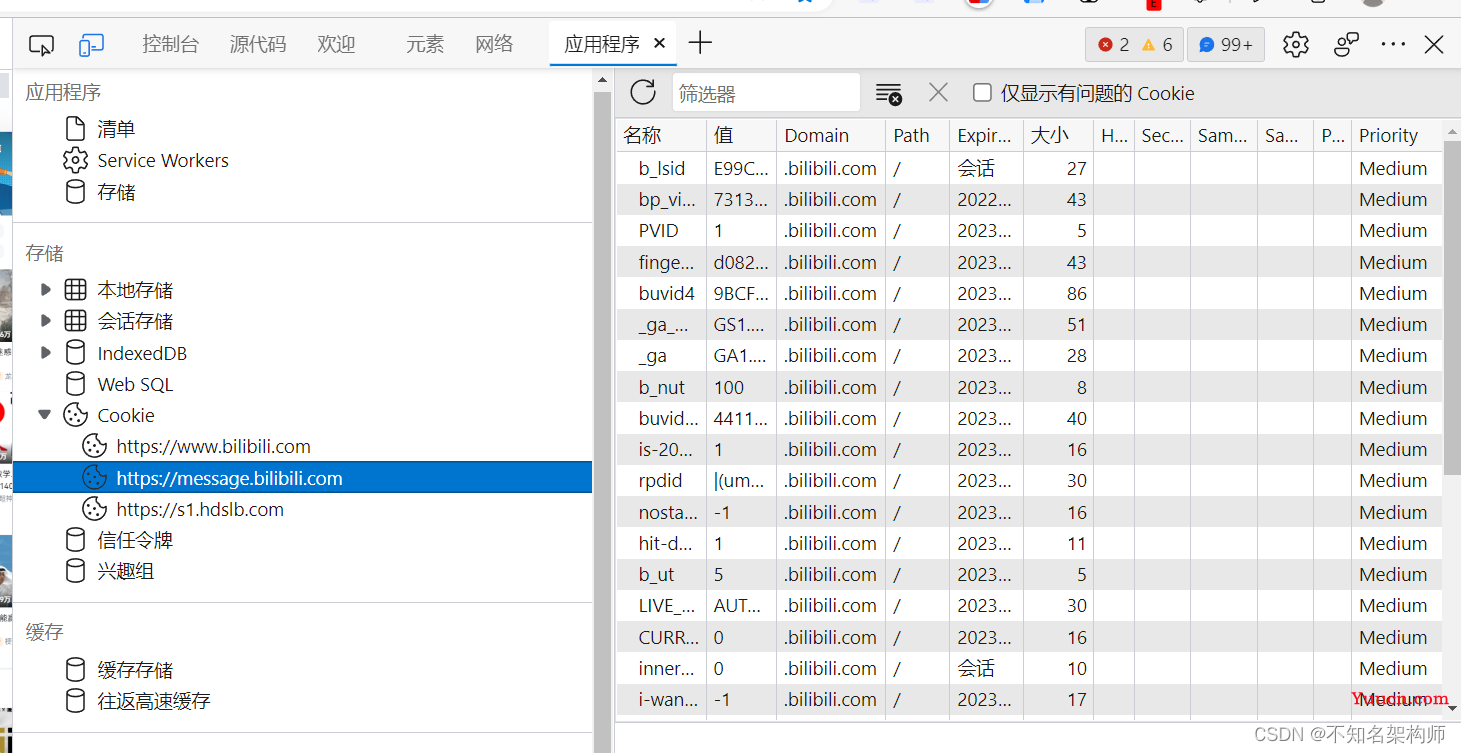This screenshot has height=753, width=1461.
Task: Select the b_ut cookie row
Action: tap(1029, 574)
